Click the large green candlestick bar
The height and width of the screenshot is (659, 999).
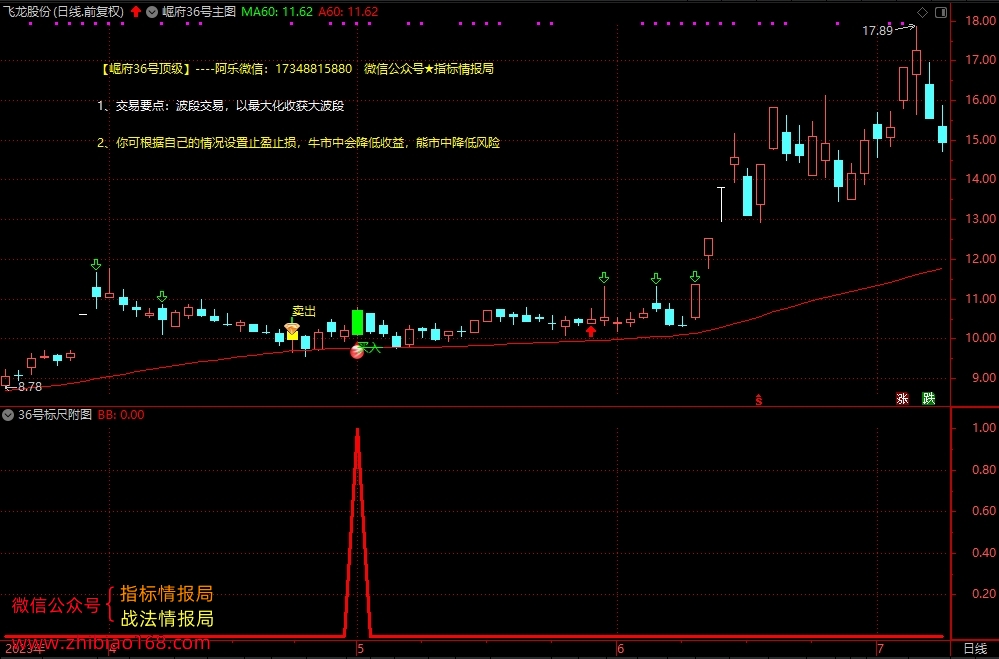[357, 322]
